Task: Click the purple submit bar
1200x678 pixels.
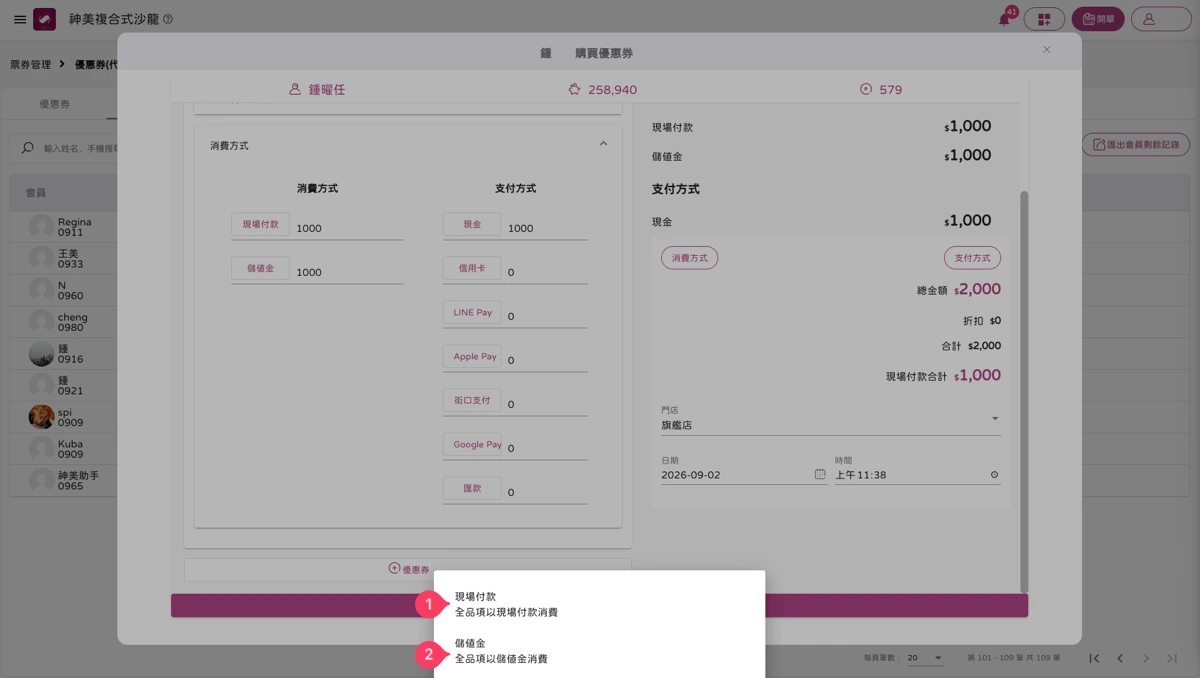Action: tap(599, 605)
